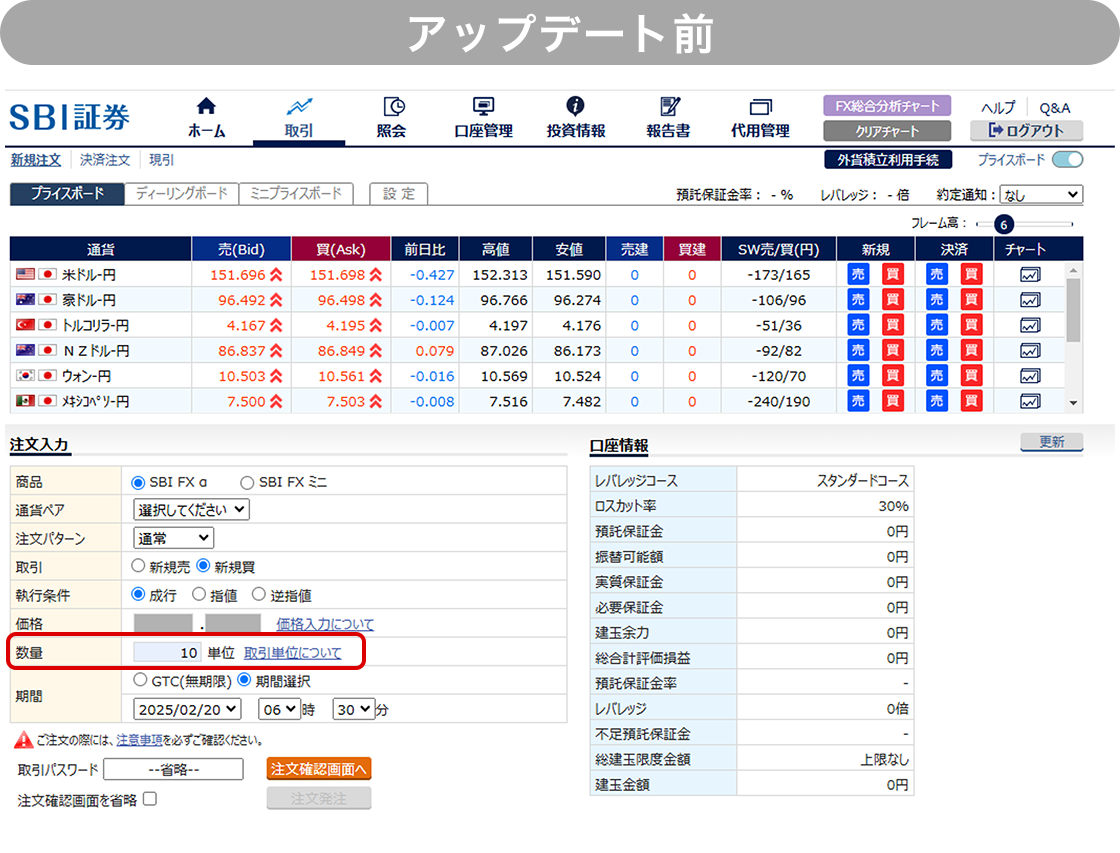
Task: Select the 取引 chart icon
Action: pos(299,106)
